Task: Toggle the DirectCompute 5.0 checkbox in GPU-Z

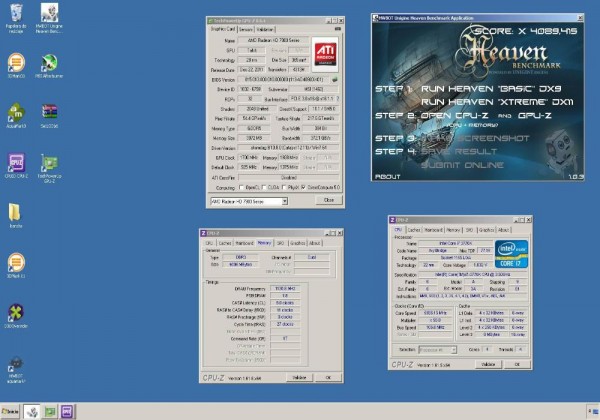Action: pyautogui.click(x=303, y=187)
